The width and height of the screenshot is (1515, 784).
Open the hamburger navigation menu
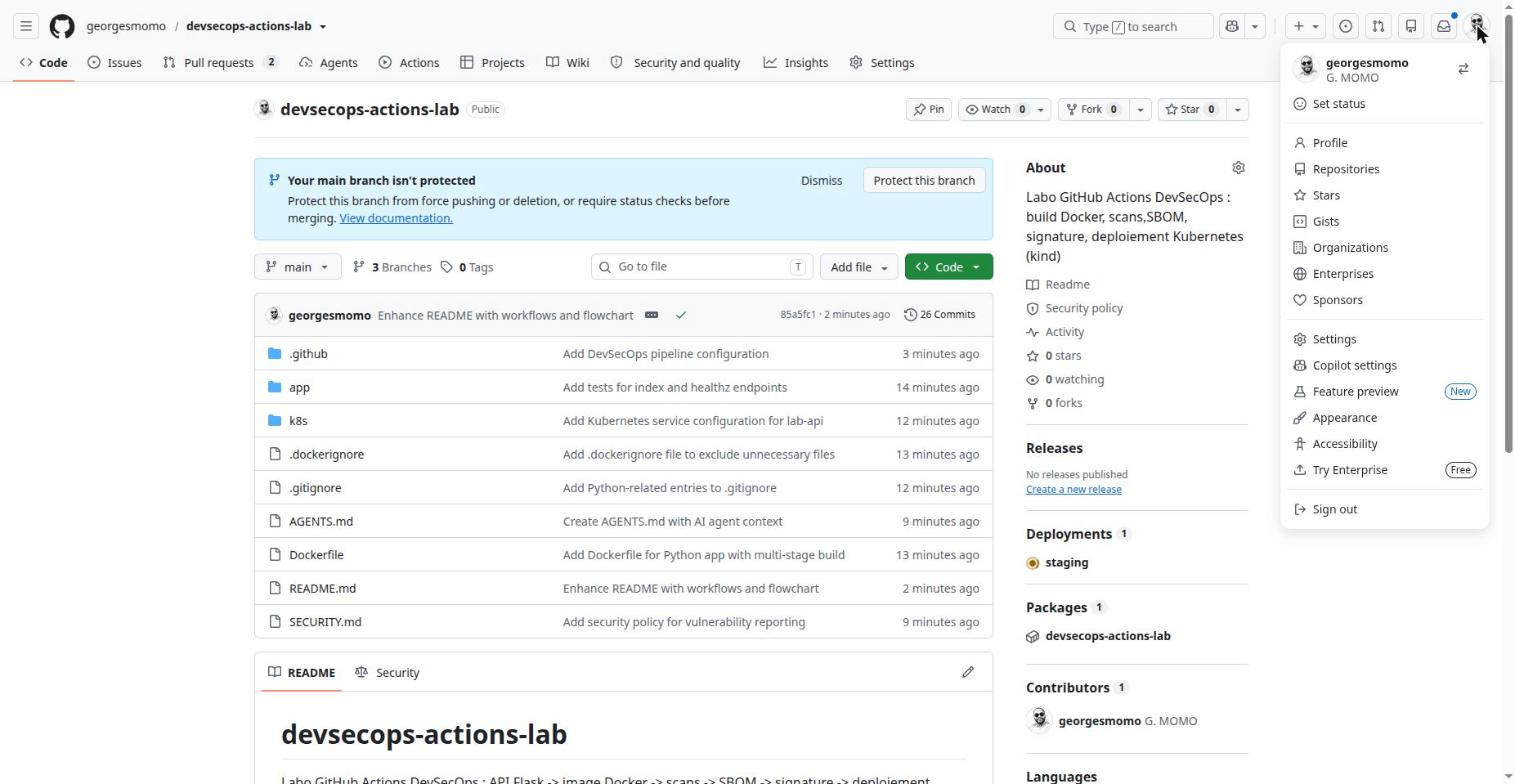click(27, 26)
